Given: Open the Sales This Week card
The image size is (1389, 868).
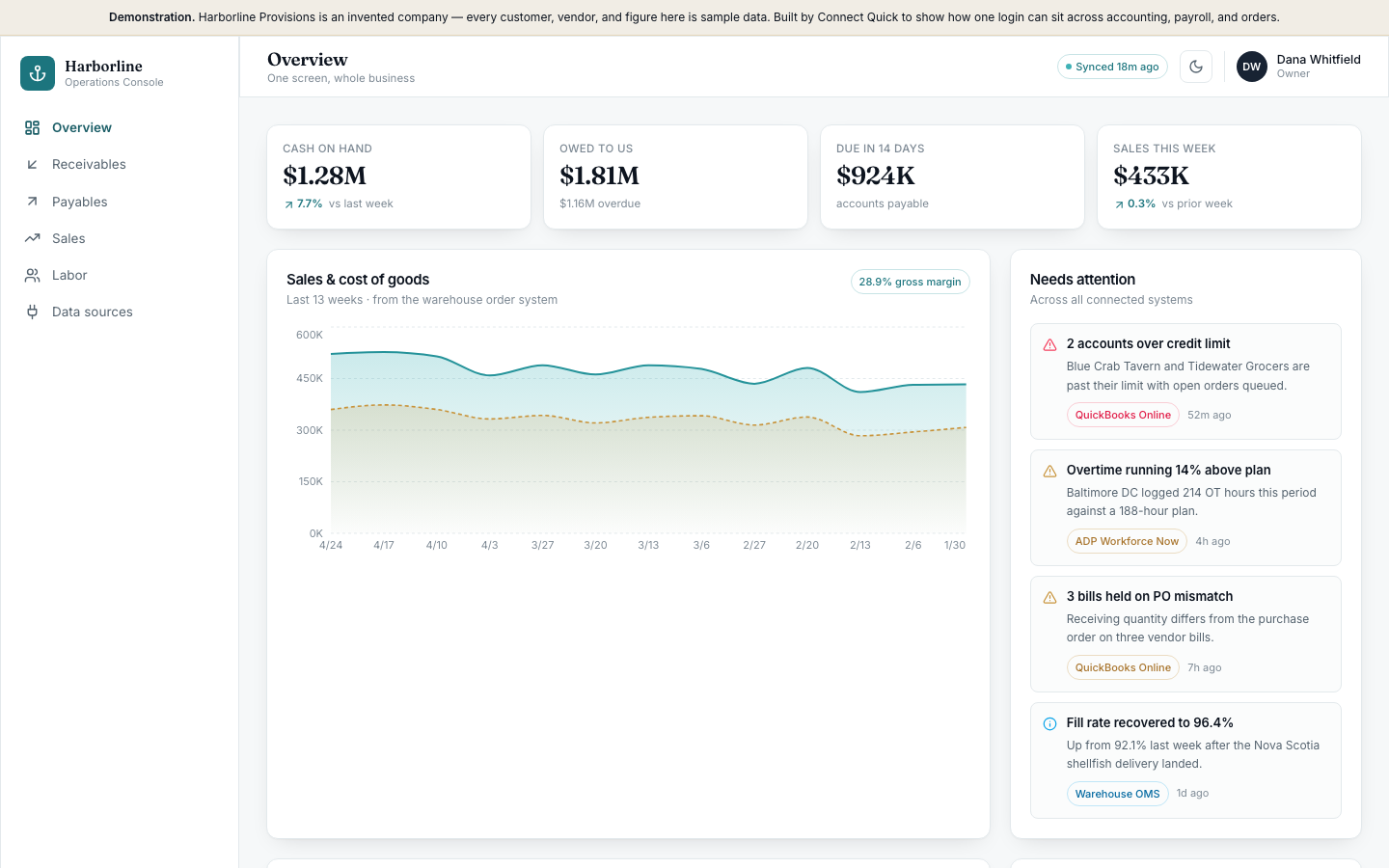Looking at the screenshot, I should click(x=1229, y=177).
